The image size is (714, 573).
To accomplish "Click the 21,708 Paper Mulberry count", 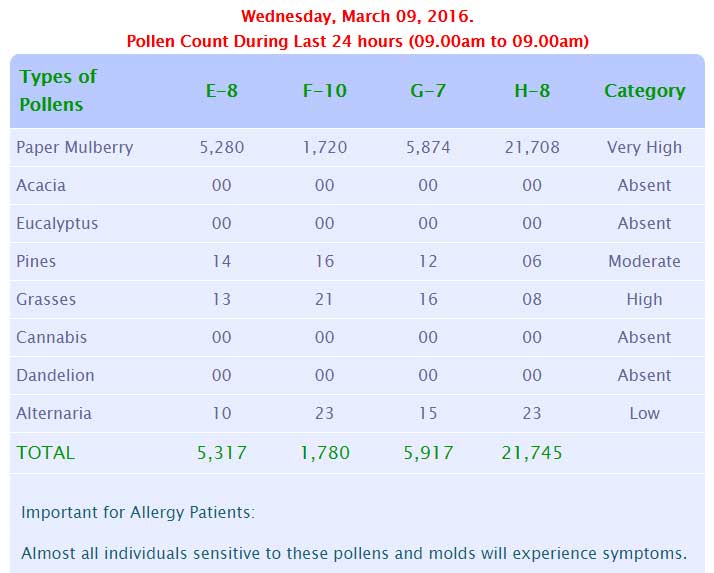I will pos(532,147).
